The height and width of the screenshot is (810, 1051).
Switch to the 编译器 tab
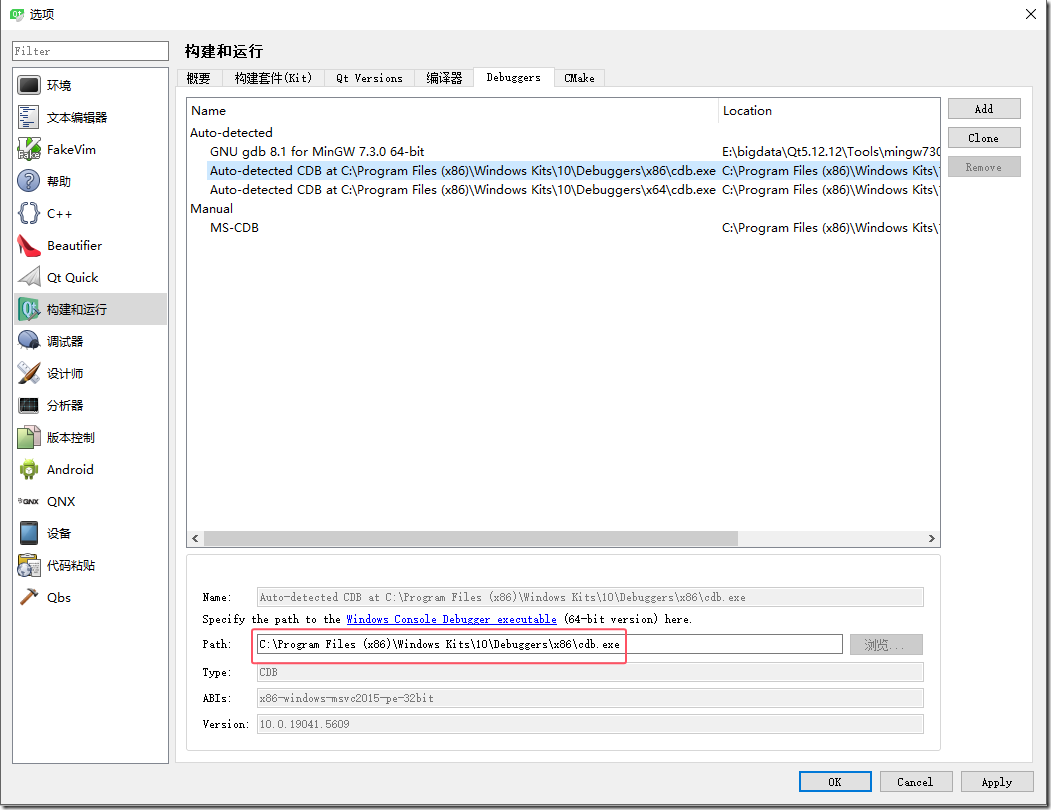[444, 78]
